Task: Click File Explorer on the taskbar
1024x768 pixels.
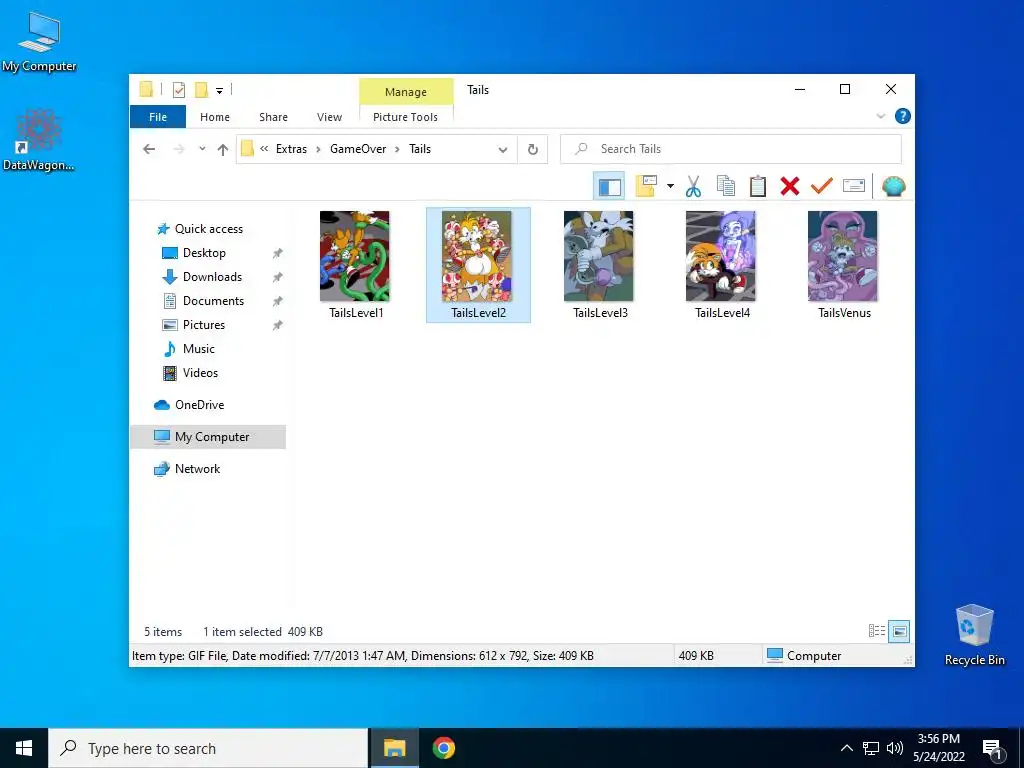Action: (x=394, y=748)
